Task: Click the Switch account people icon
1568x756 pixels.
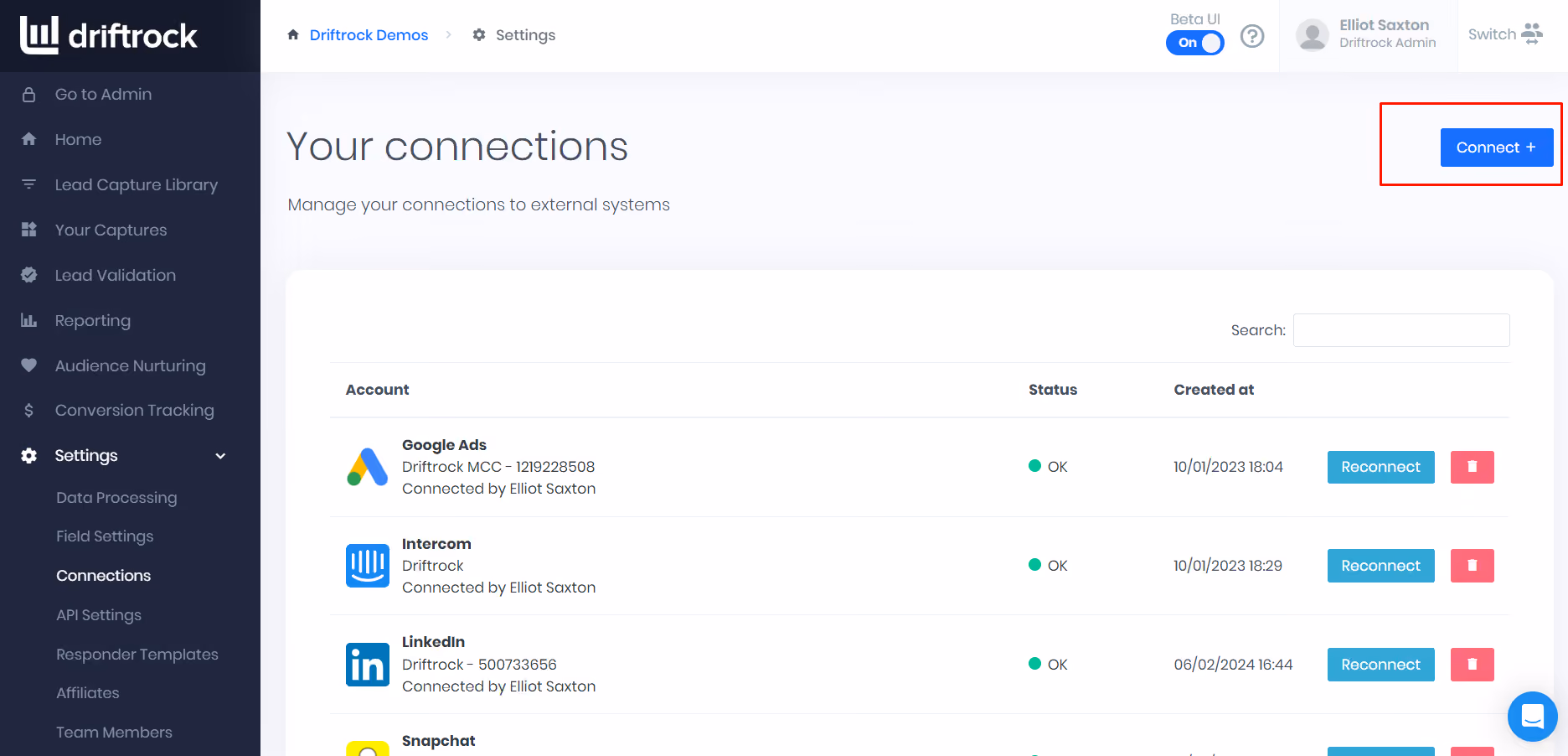Action: tap(1532, 34)
